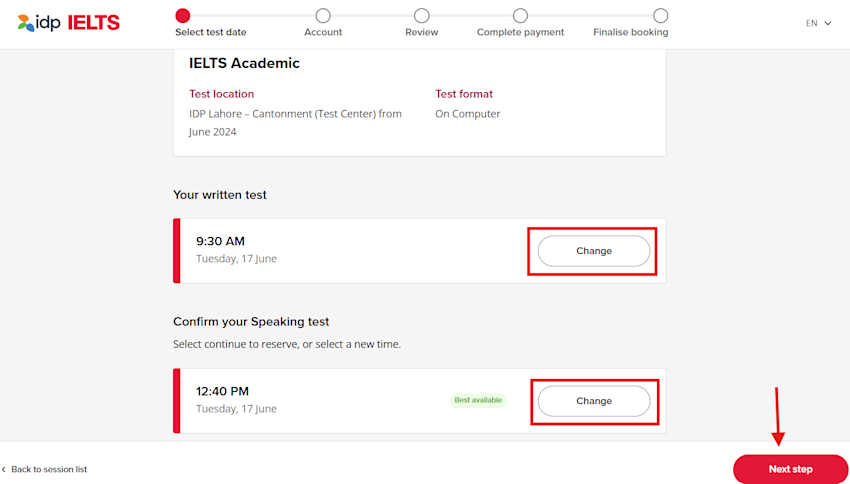Expand language chevron next to EN
Image resolution: width=850 pixels, height=484 pixels.
828,23
